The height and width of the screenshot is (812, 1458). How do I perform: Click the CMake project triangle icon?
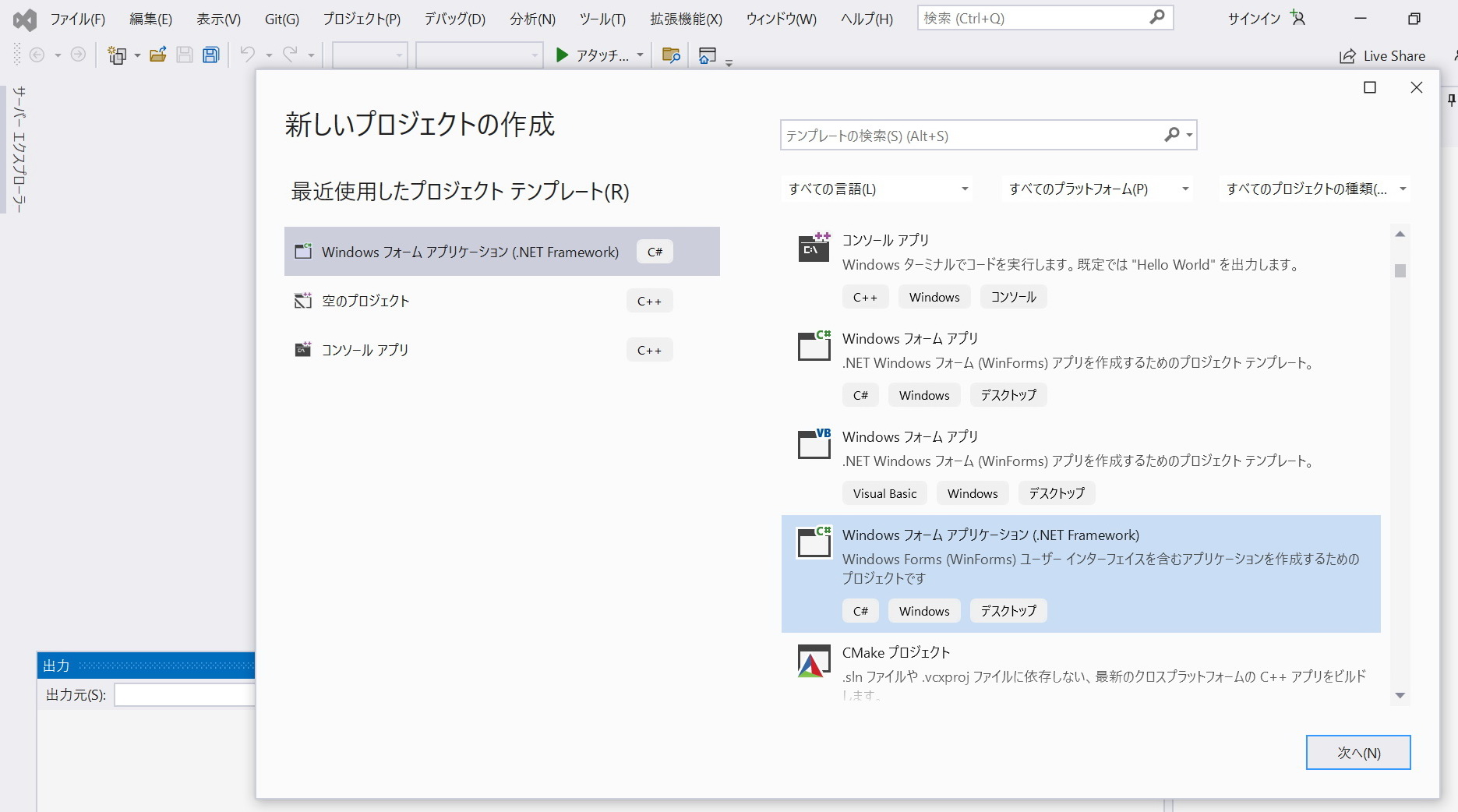(x=814, y=662)
